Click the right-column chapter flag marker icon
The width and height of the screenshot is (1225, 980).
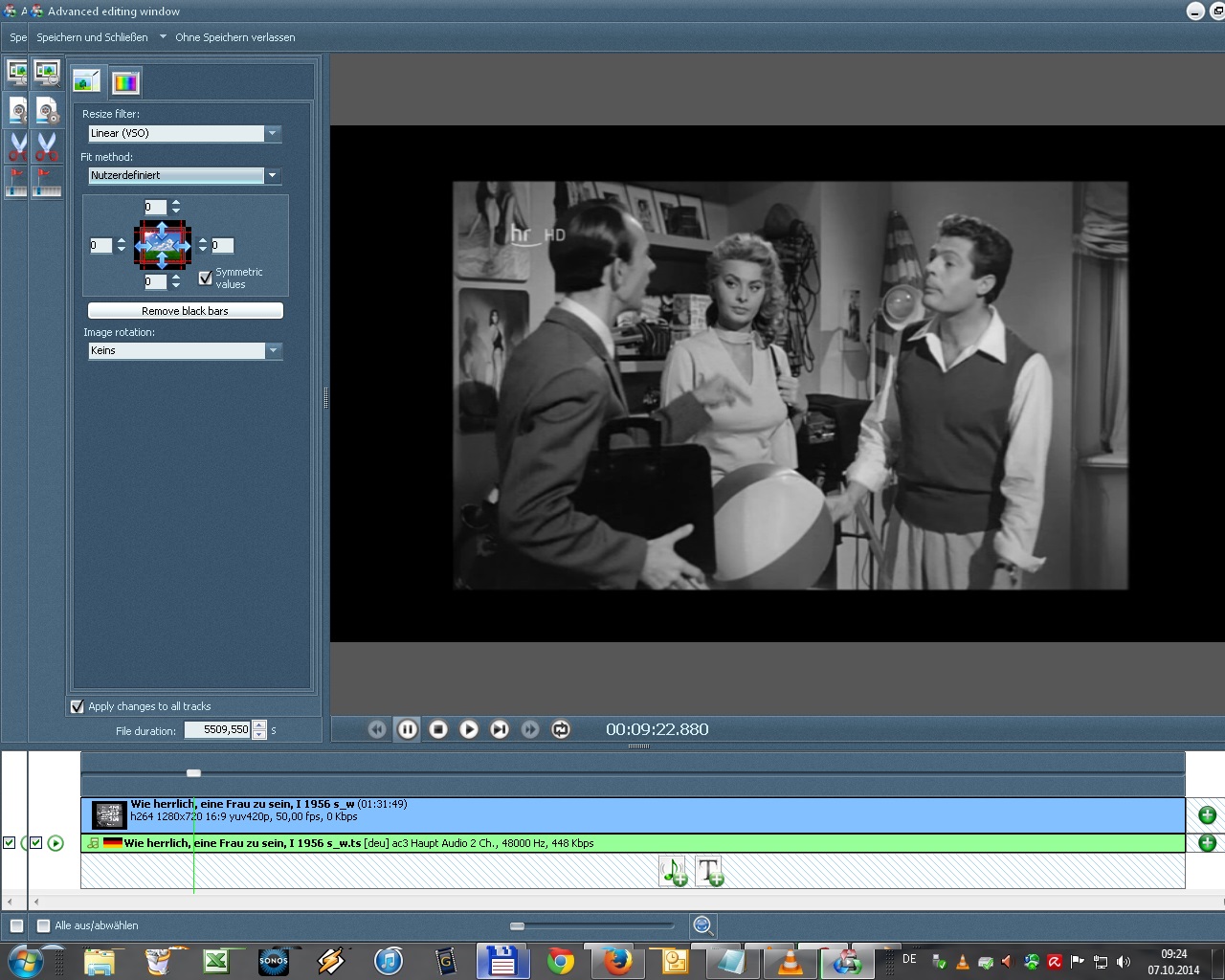pyautogui.click(x=47, y=182)
